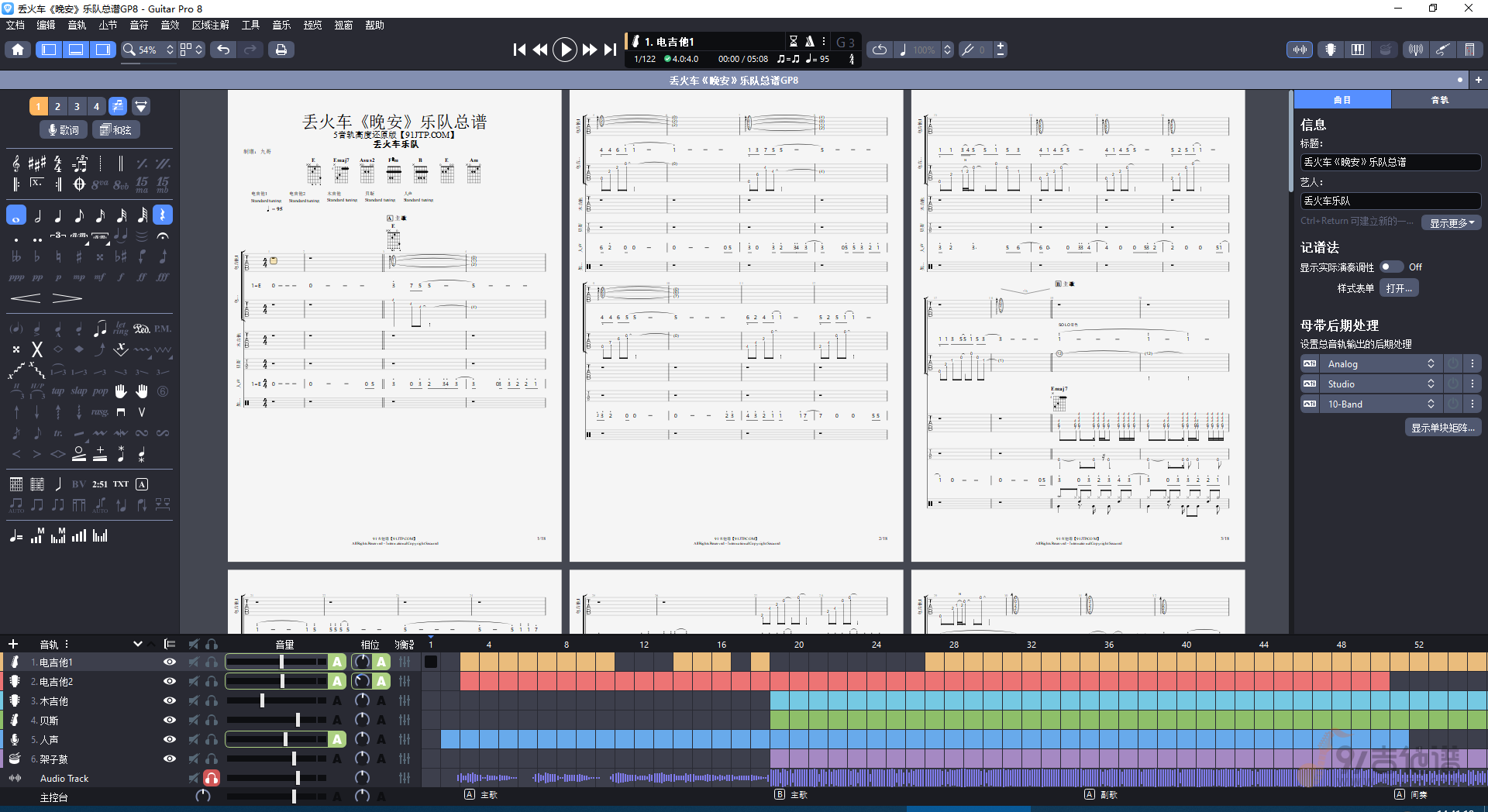
Task: Open the 音轨 track menu
Action: click(x=77, y=25)
